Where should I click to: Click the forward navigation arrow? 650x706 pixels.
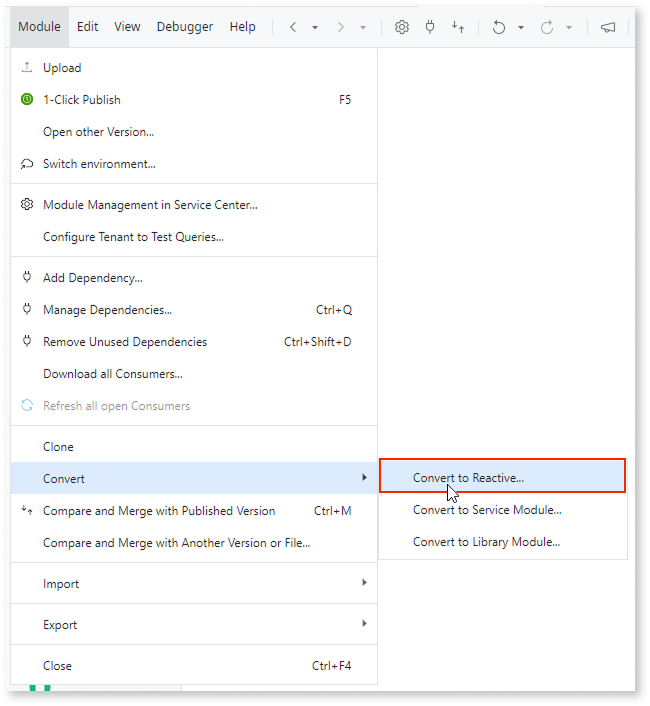pyautogui.click(x=341, y=27)
